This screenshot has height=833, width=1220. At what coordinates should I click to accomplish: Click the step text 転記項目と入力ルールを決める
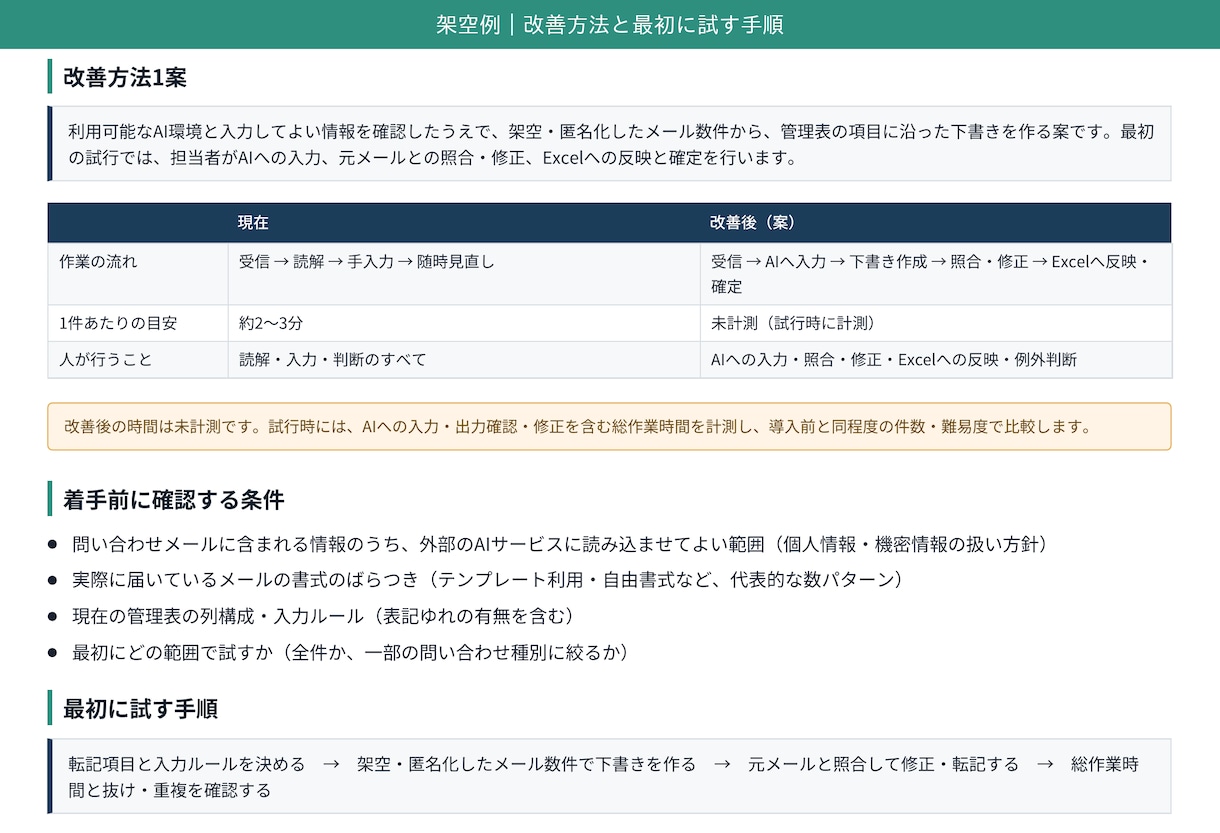pyautogui.click(x=187, y=764)
